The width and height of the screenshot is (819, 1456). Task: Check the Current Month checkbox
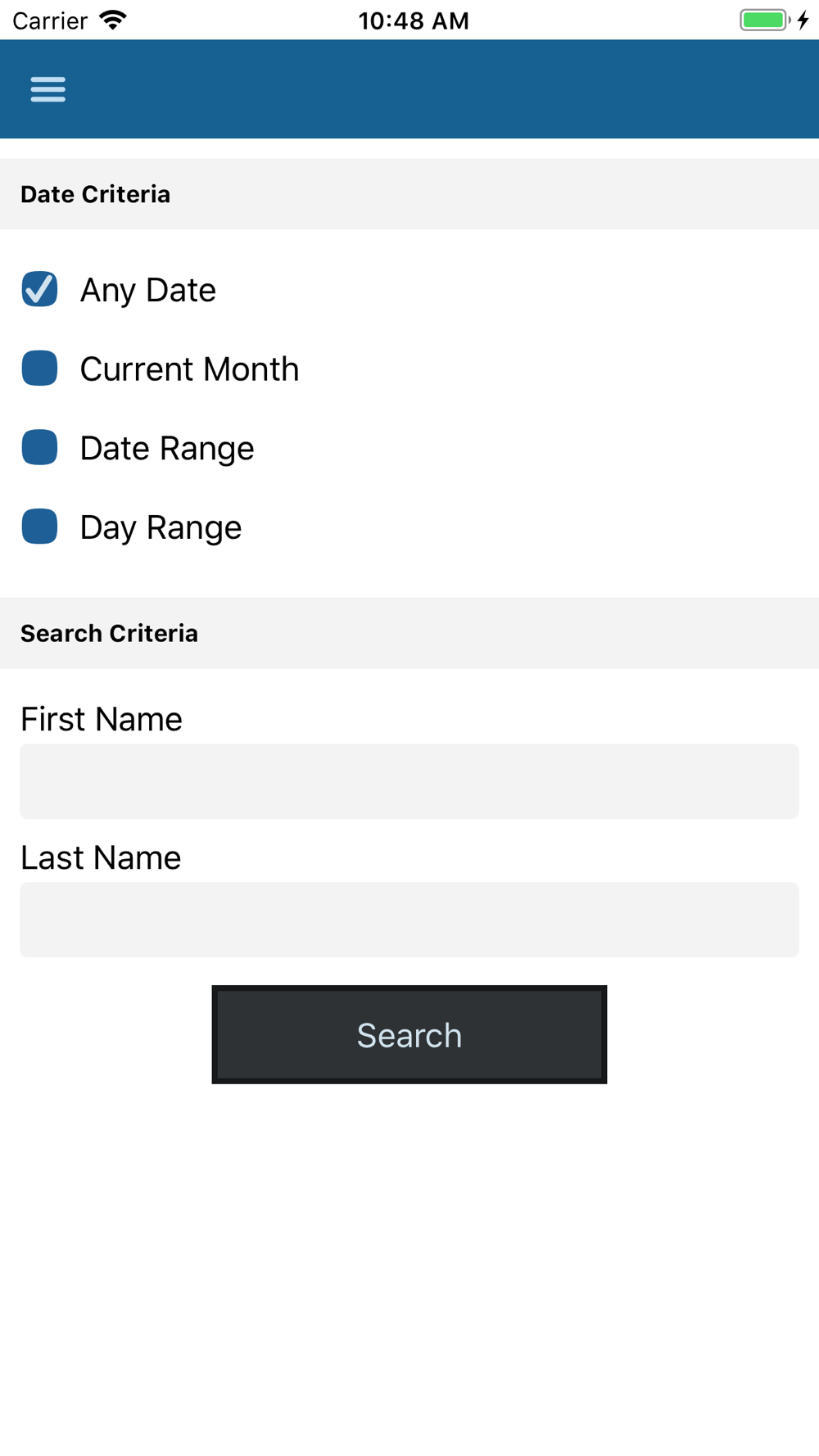(x=39, y=369)
